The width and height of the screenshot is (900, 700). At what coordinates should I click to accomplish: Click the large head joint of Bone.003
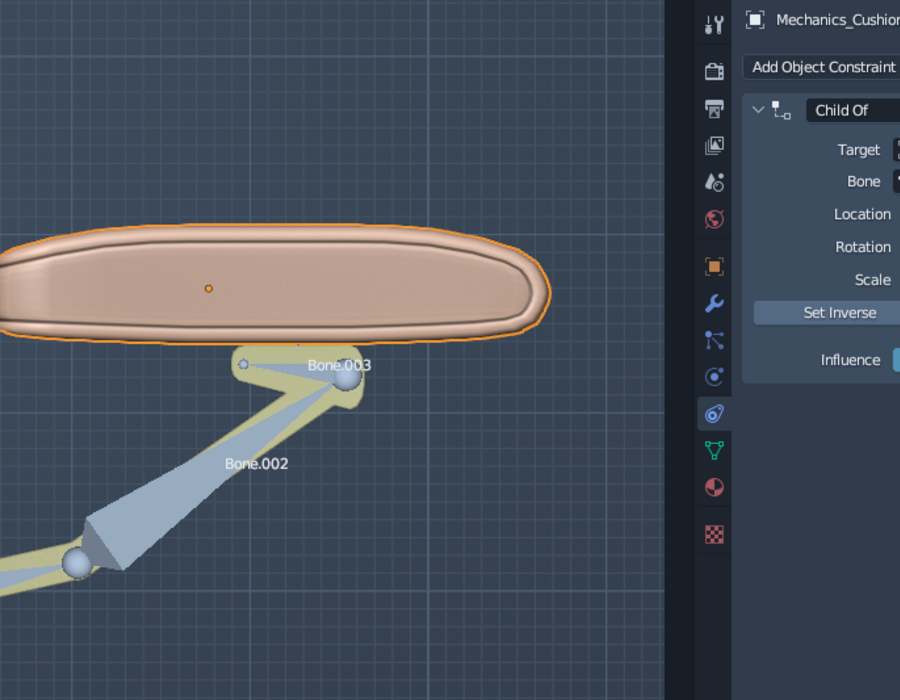click(x=347, y=376)
